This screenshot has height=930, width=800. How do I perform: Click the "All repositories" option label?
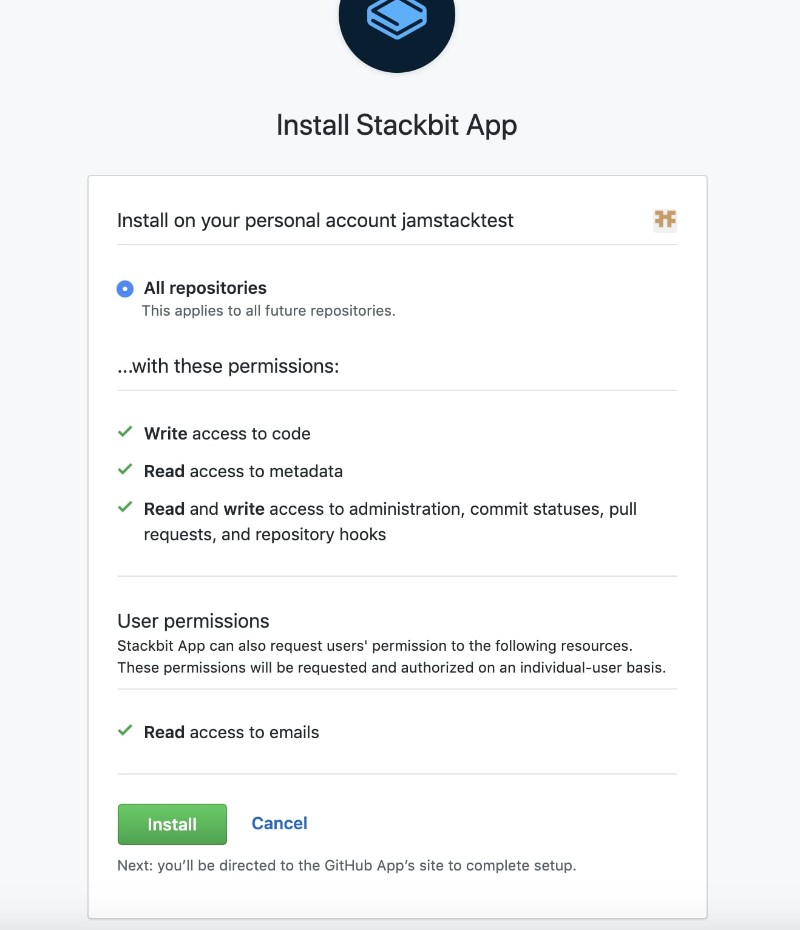pyautogui.click(x=207, y=287)
